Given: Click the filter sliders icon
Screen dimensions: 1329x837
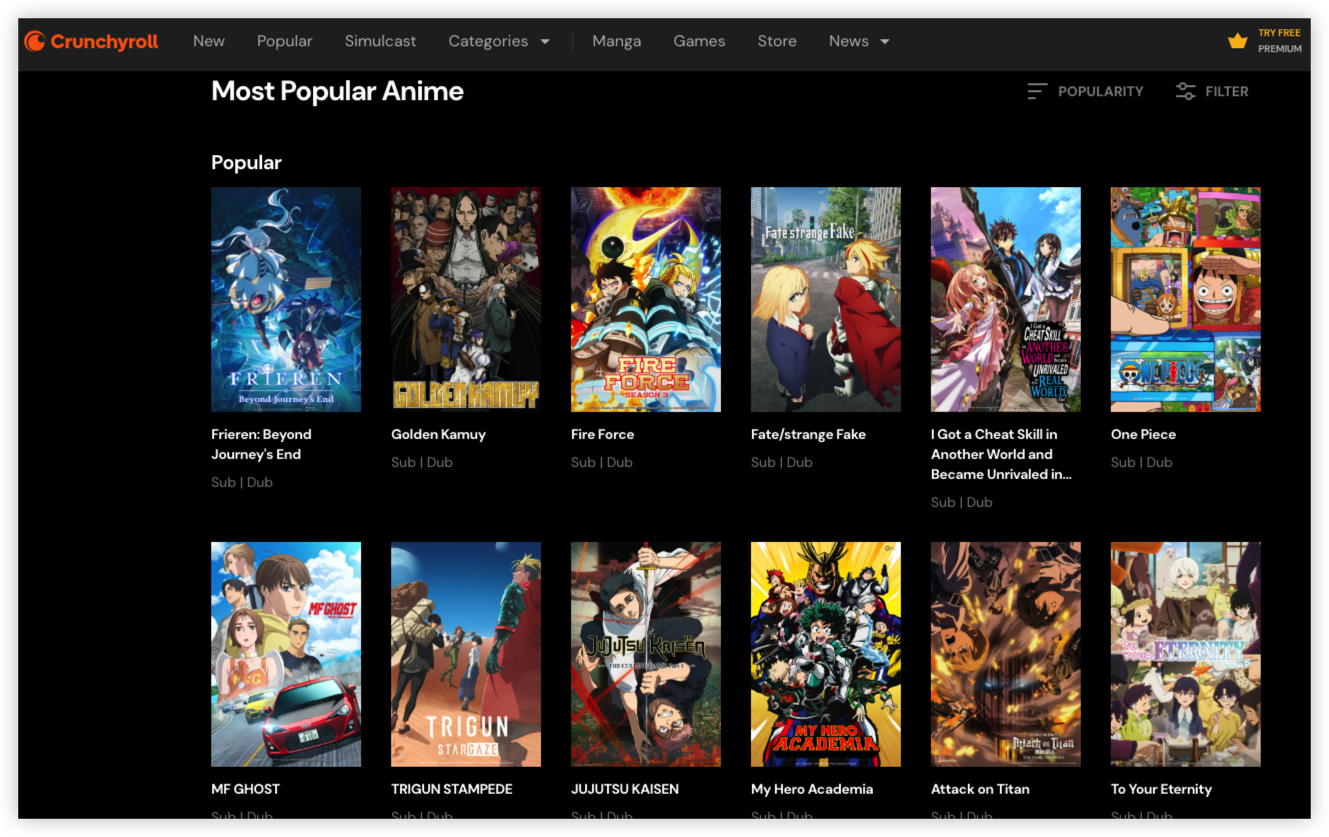Looking at the screenshot, I should click(1185, 91).
